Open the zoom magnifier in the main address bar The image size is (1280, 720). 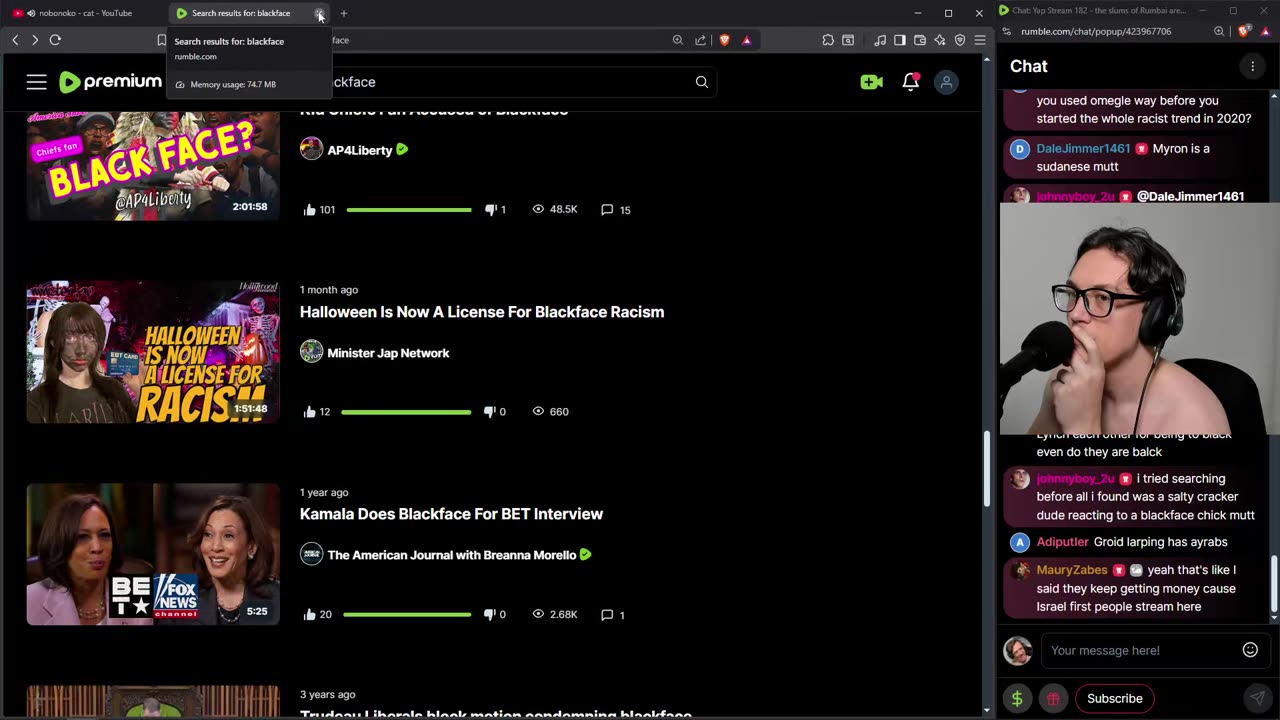(678, 40)
